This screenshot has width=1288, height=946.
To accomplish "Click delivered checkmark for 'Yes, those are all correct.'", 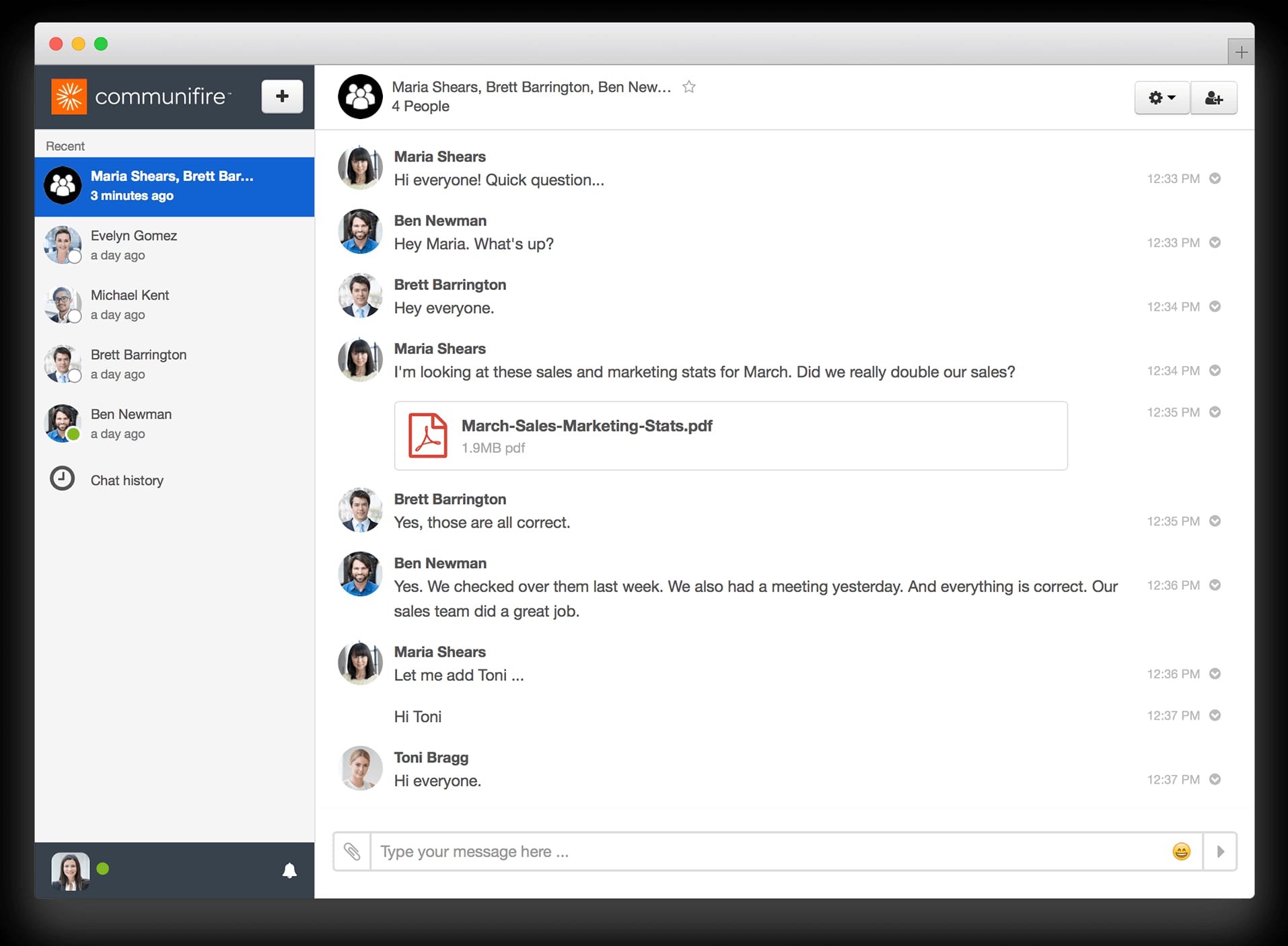I will pyautogui.click(x=1215, y=521).
